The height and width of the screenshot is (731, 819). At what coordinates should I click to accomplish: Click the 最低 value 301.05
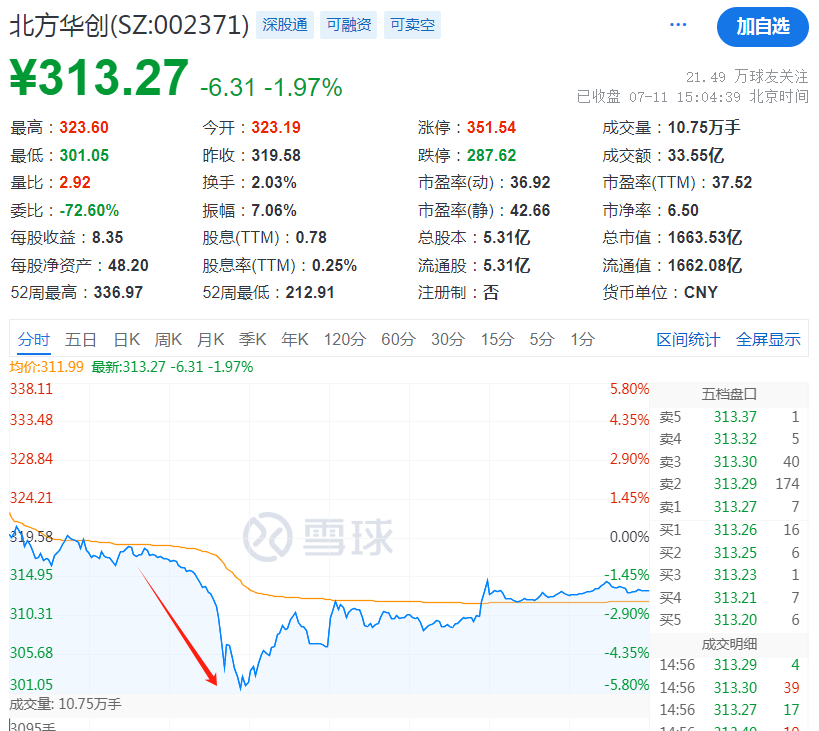click(x=84, y=155)
